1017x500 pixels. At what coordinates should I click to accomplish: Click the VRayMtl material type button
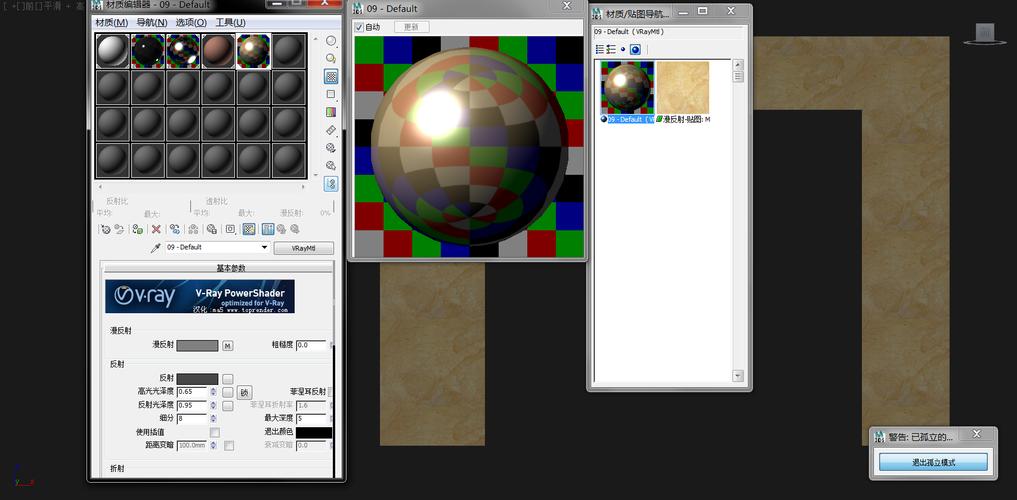(304, 248)
